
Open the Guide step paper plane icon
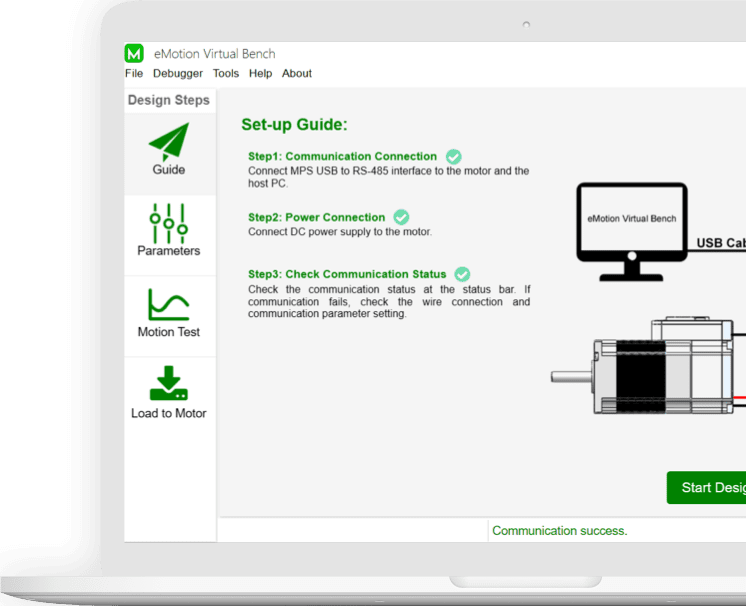coord(169,141)
